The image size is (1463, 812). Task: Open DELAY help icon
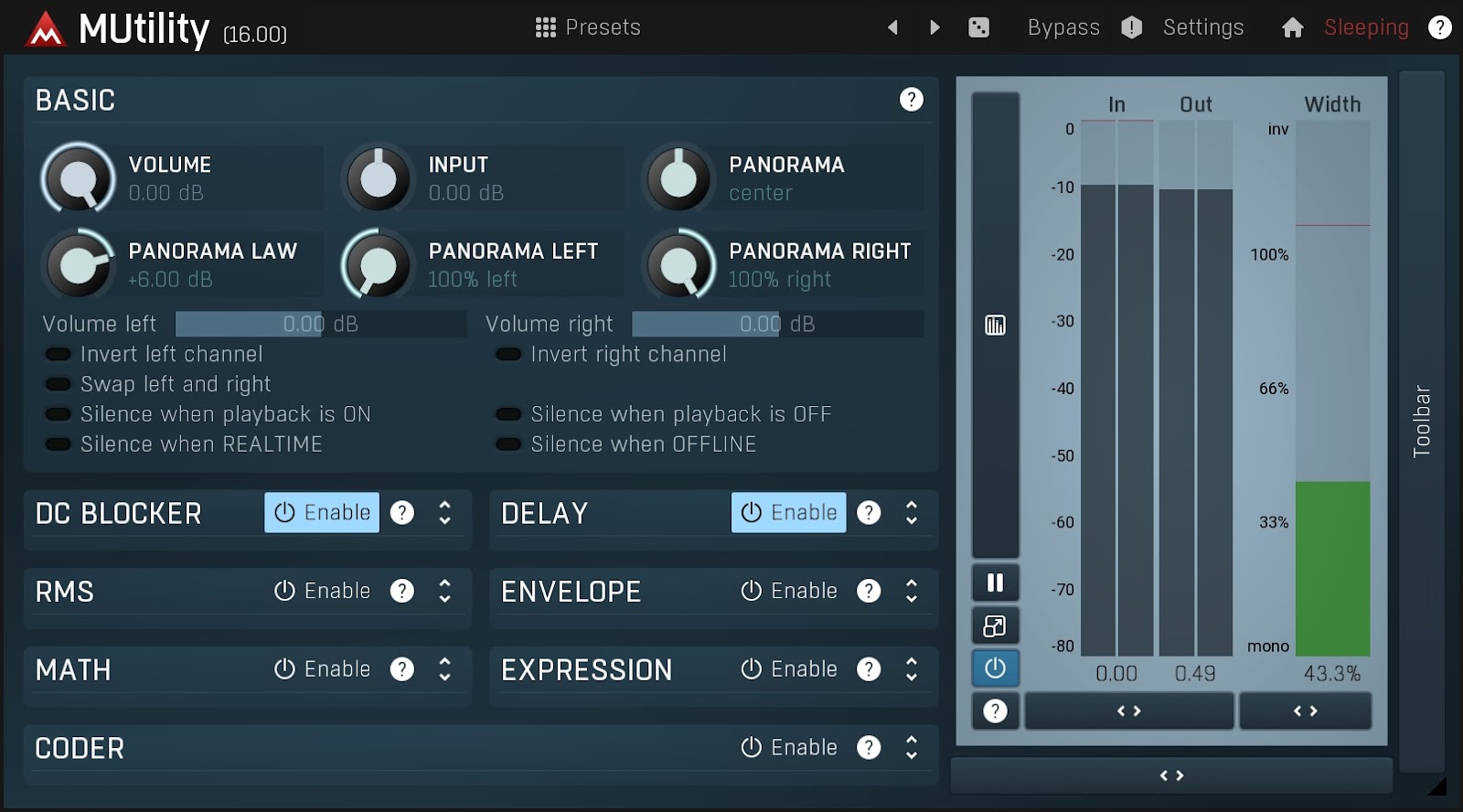[869, 513]
